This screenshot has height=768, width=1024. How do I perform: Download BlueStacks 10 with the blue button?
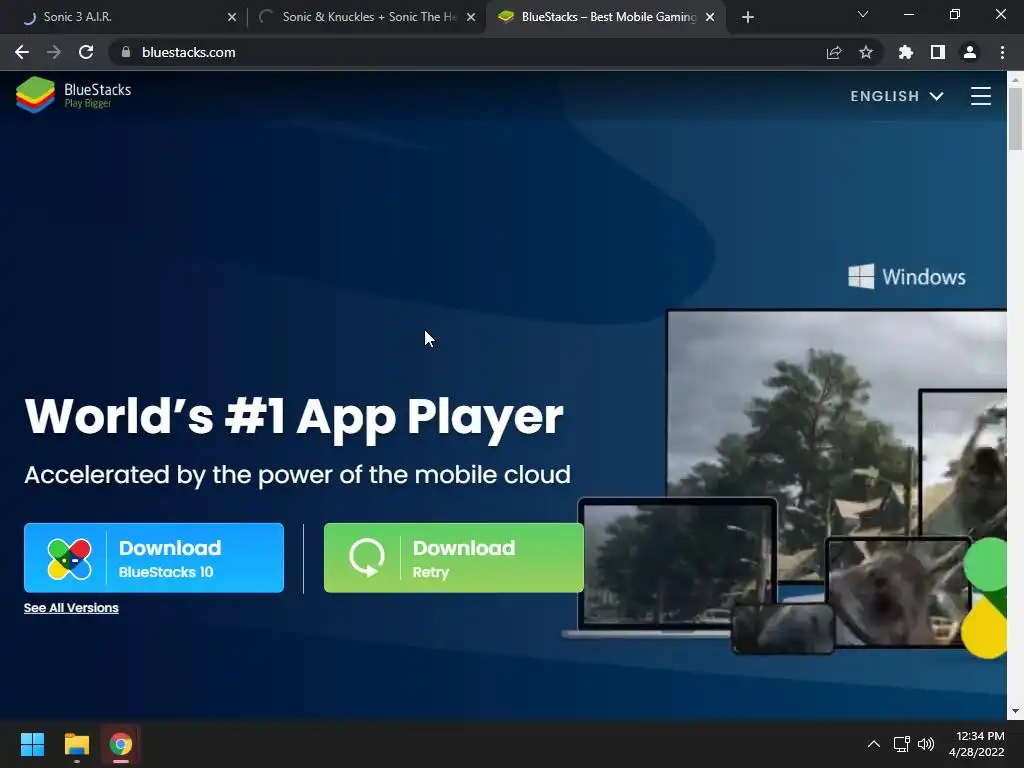click(x=154, y=558)
